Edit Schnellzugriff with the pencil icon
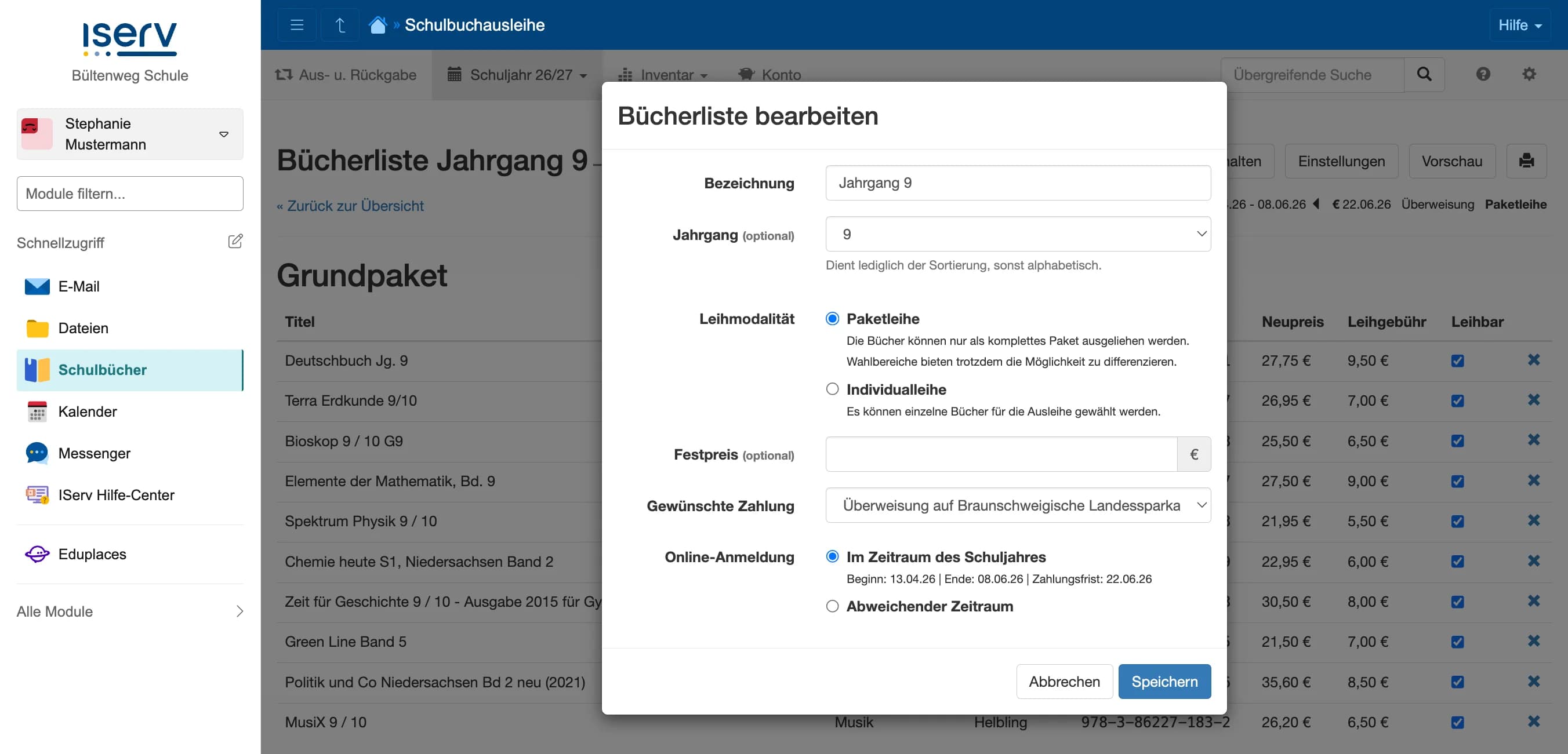This screenshot has height=754, width=1568. pos(235,241)
